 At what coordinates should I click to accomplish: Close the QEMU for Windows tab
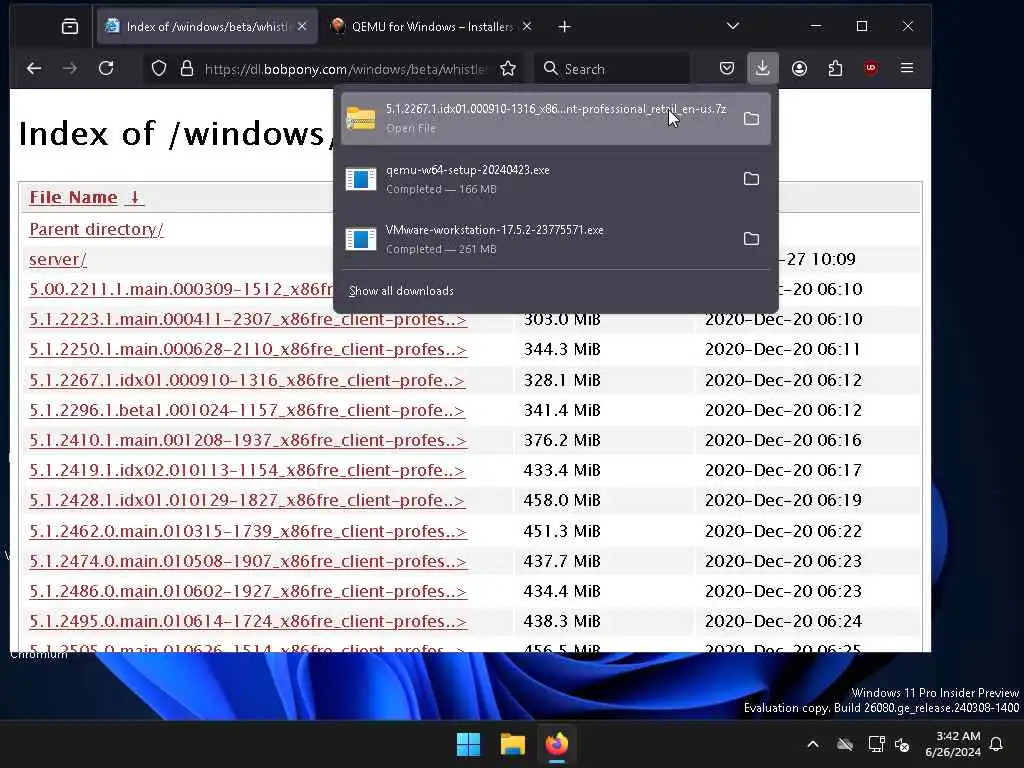[x=527, y=26]
